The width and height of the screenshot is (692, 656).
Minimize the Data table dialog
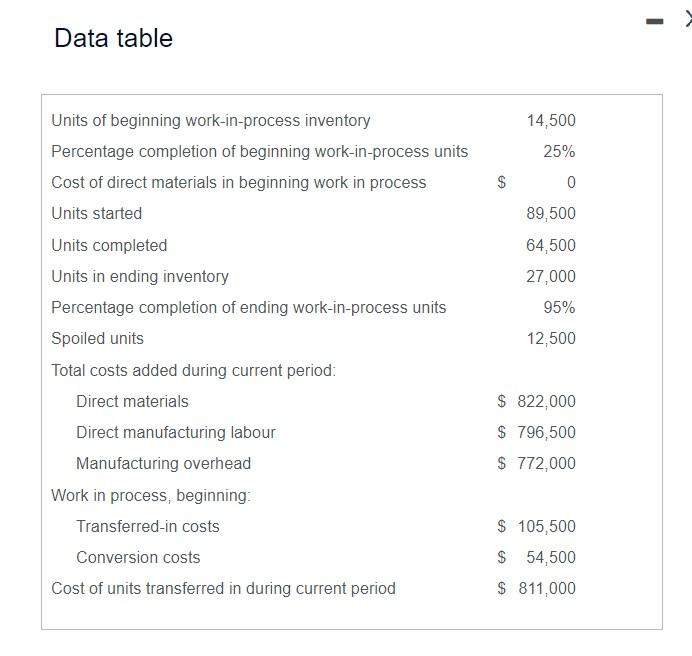[654, 21]
